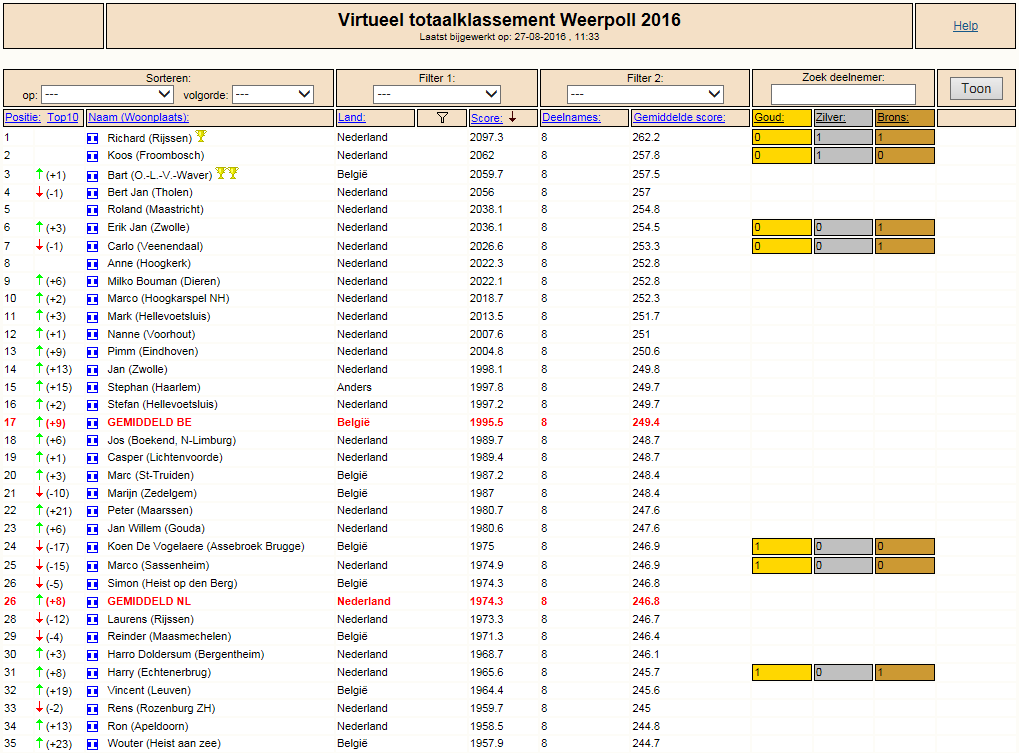The image size is (1019, 753).
Task: Expand the Filter 1 dropdown
Action: (x=437, y=94)
